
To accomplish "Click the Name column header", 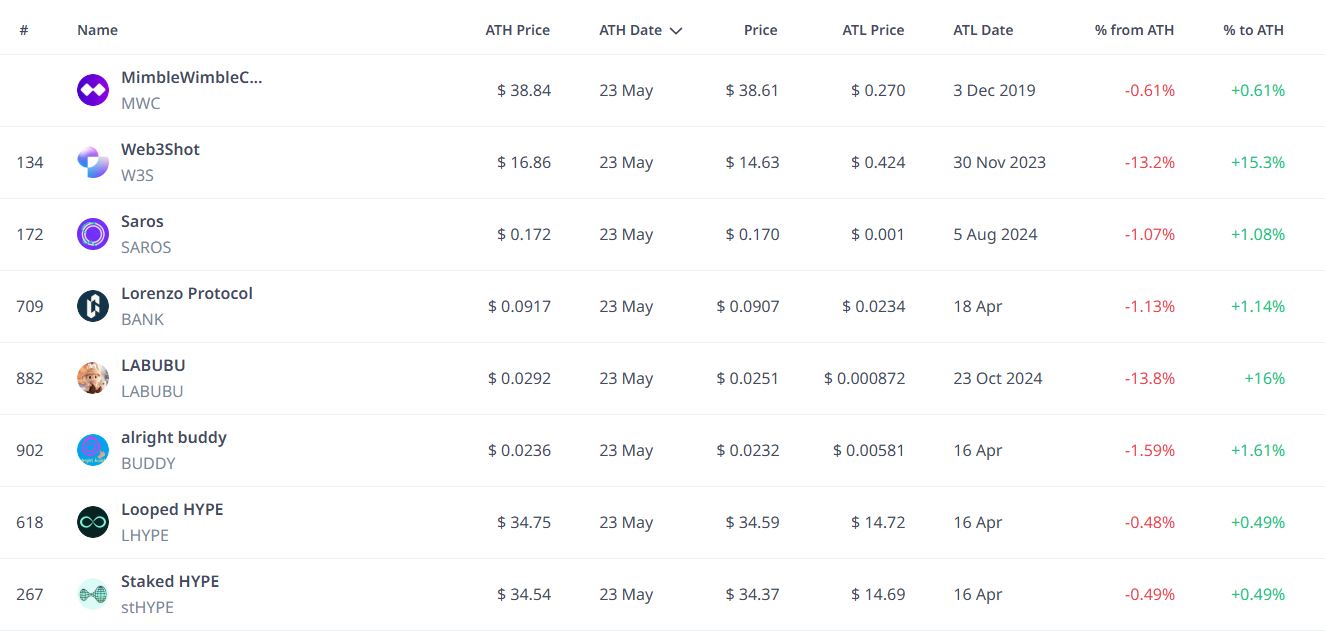I will click(97, 30).
